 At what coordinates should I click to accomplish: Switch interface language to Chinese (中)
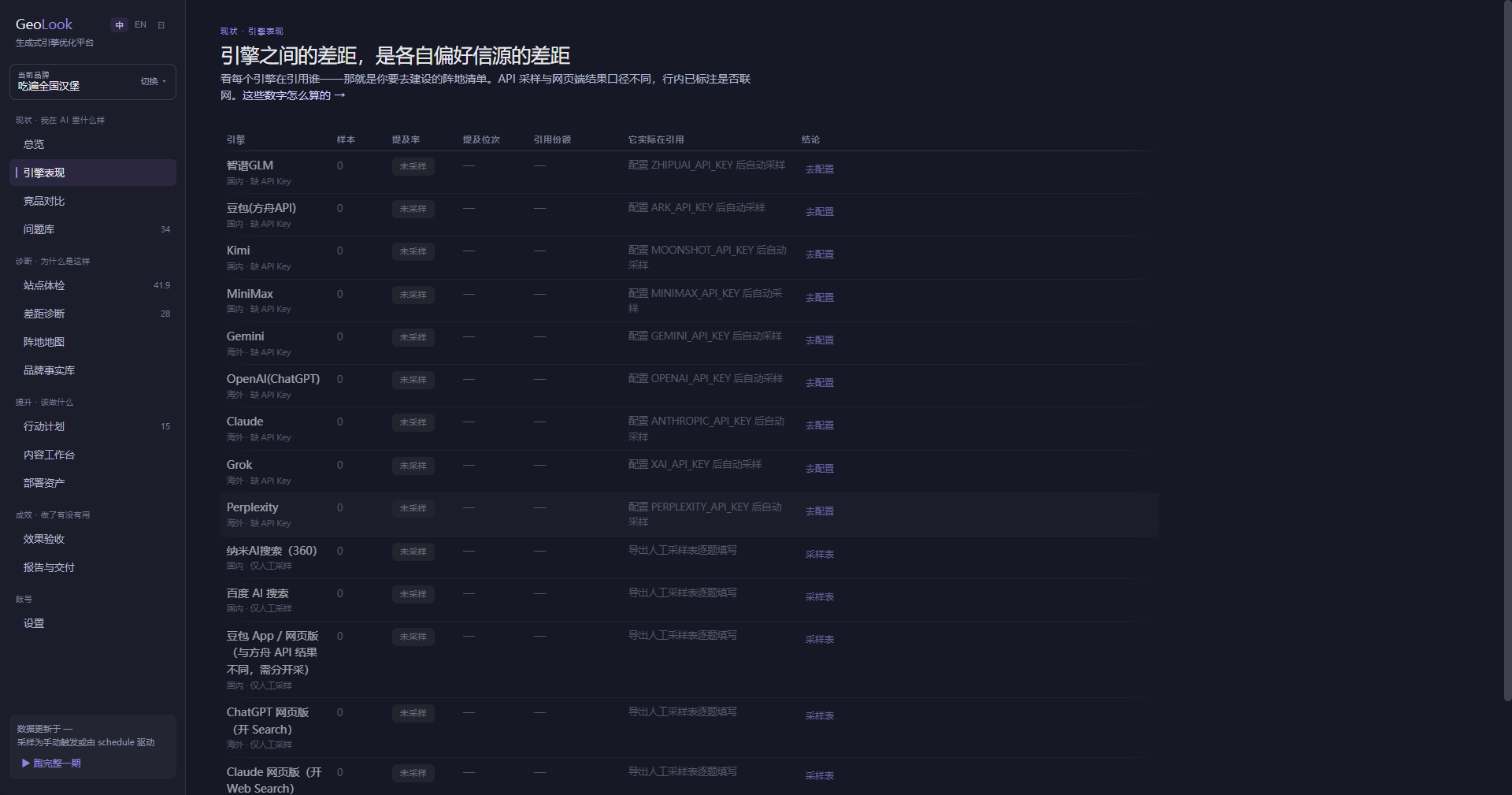tap(120, 25)
